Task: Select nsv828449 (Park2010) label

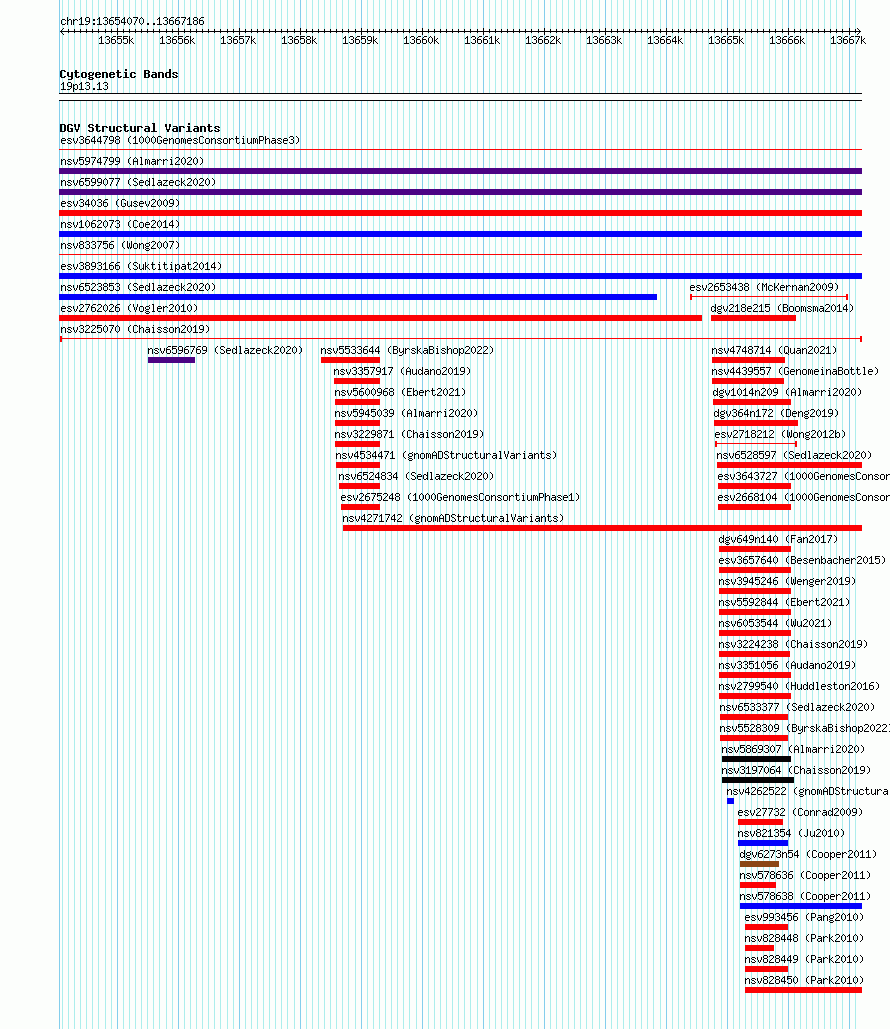Action: point(804,959)
